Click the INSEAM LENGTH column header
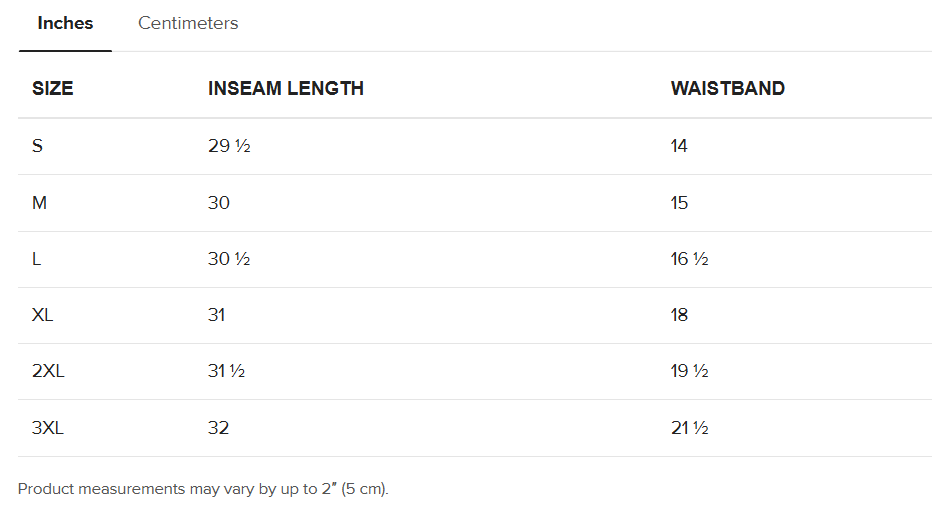This screenshot has height=524, width=932. (x=286, y=88)
